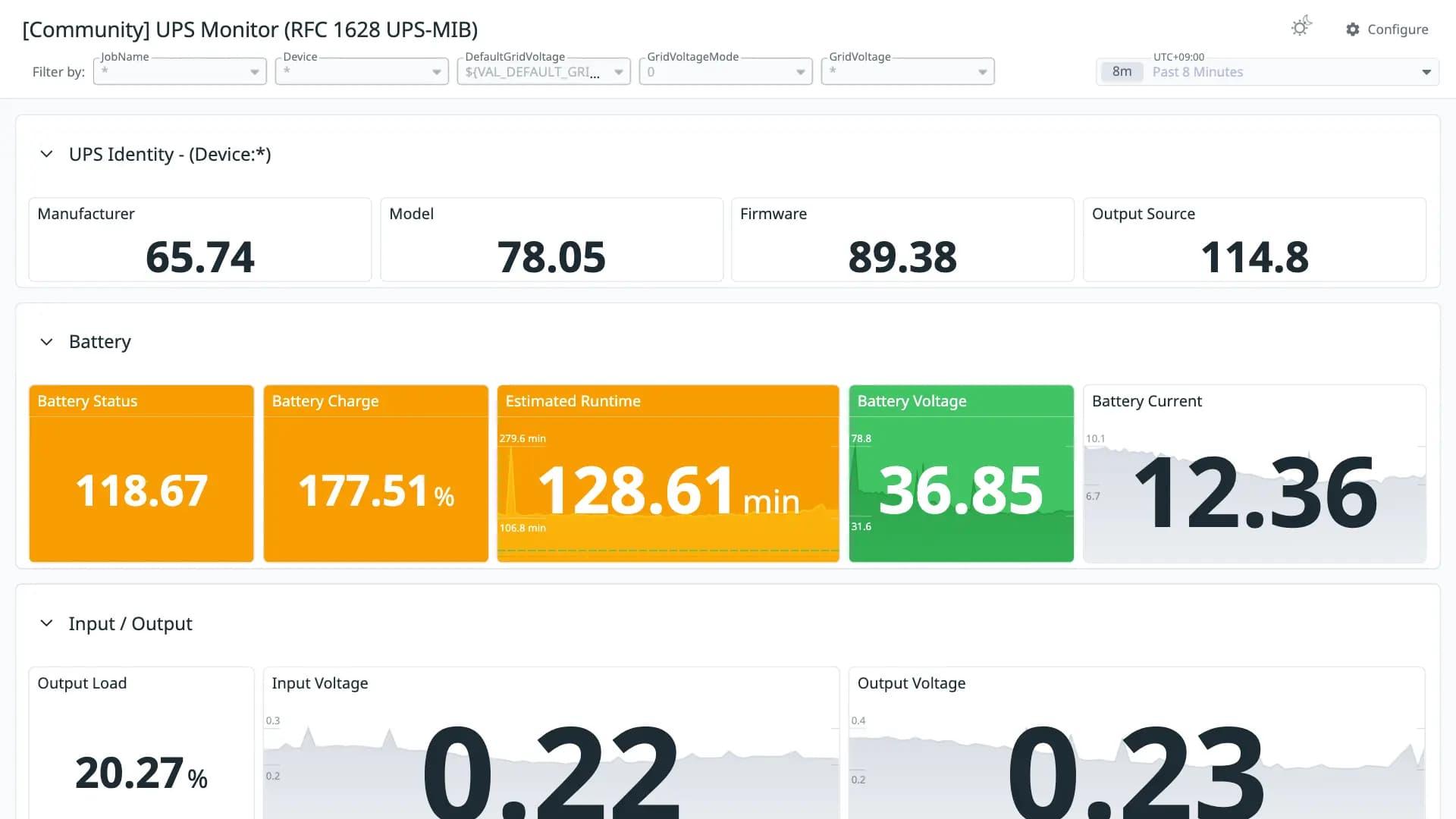Open the GridVoltageMode dropdown

tap(726, 71)
